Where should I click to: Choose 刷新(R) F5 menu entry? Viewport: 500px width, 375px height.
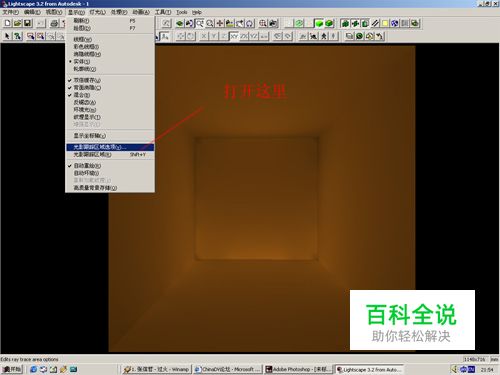[110, 21]
